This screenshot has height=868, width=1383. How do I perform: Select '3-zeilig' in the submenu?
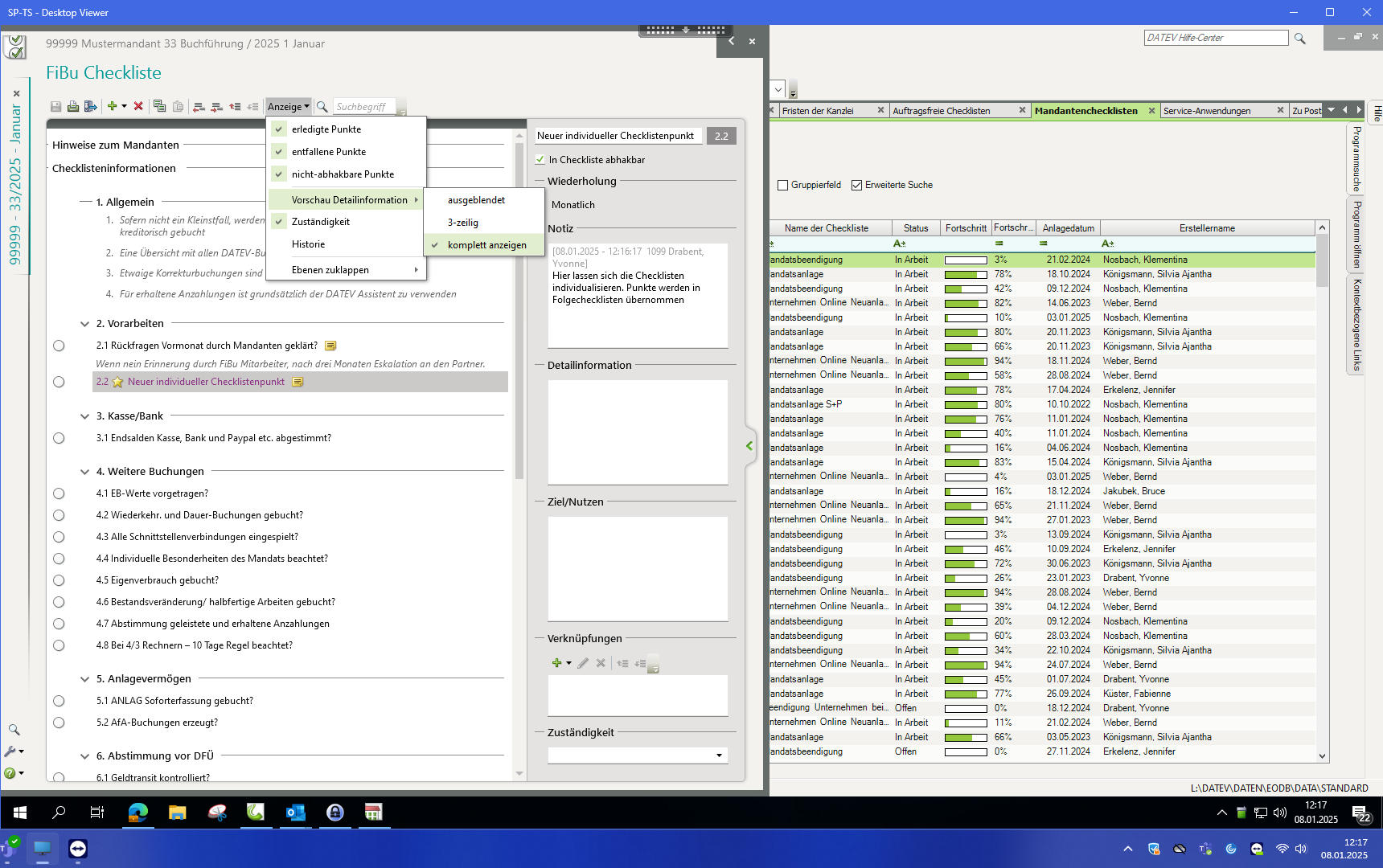463,223
